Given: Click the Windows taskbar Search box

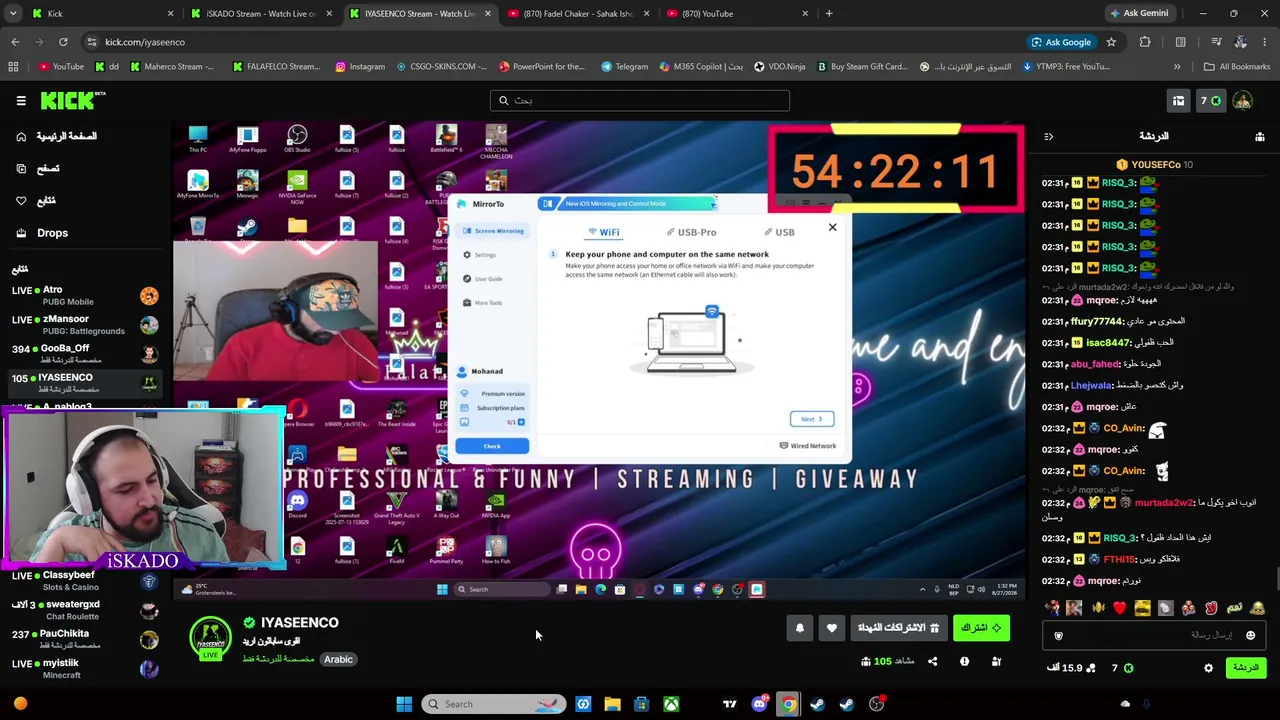Looking at the screenshot, I should click(x=493, y=704).
